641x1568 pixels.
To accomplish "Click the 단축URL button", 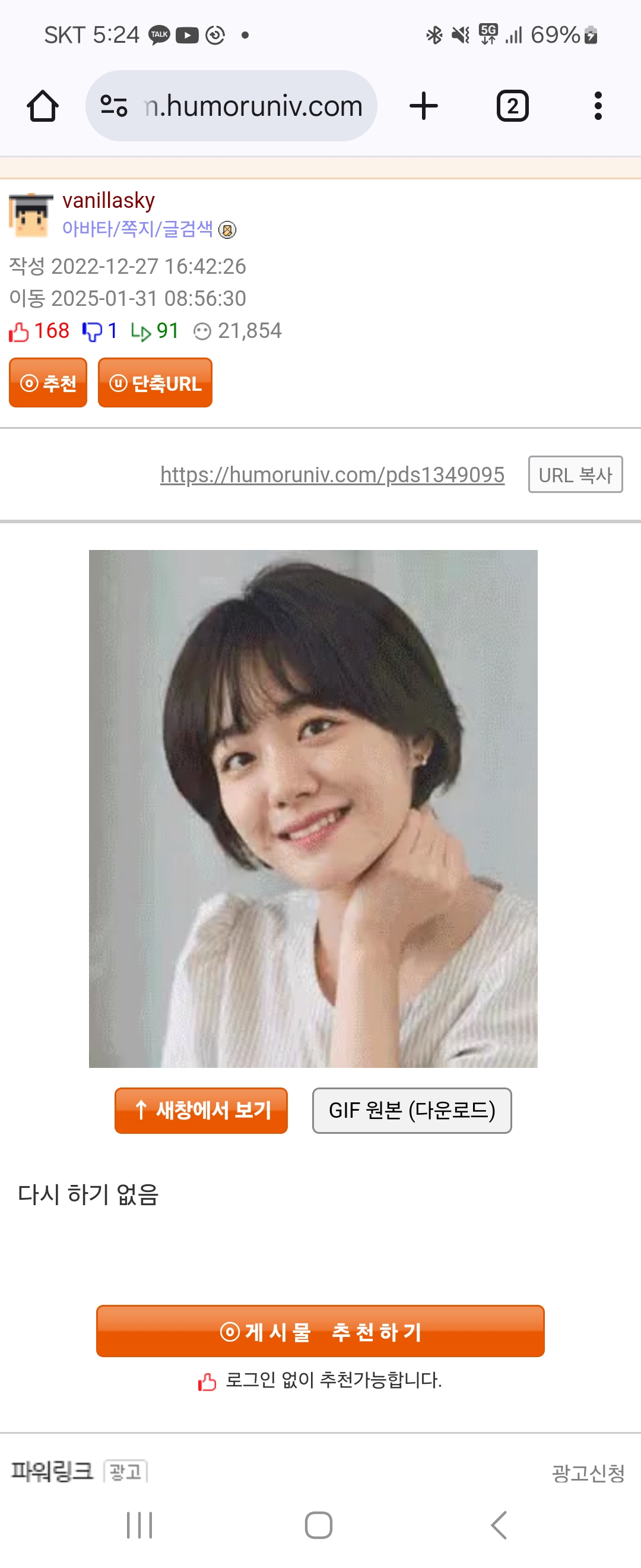I will click(x=155, y=383).
